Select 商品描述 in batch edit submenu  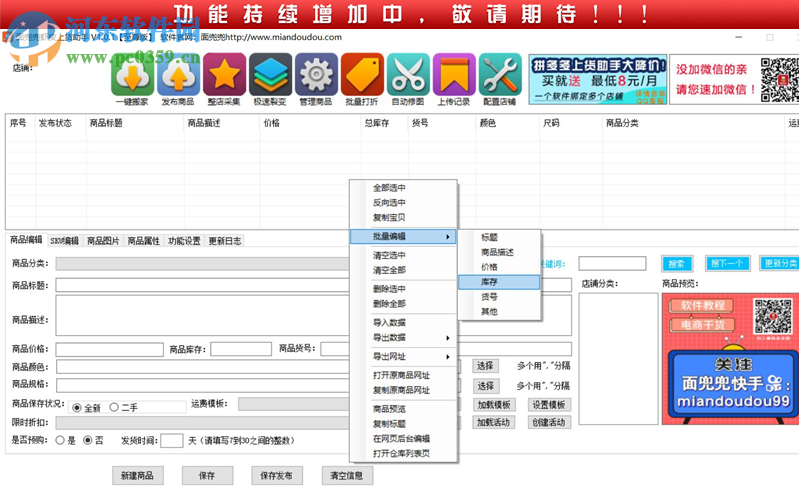point(499,252)
